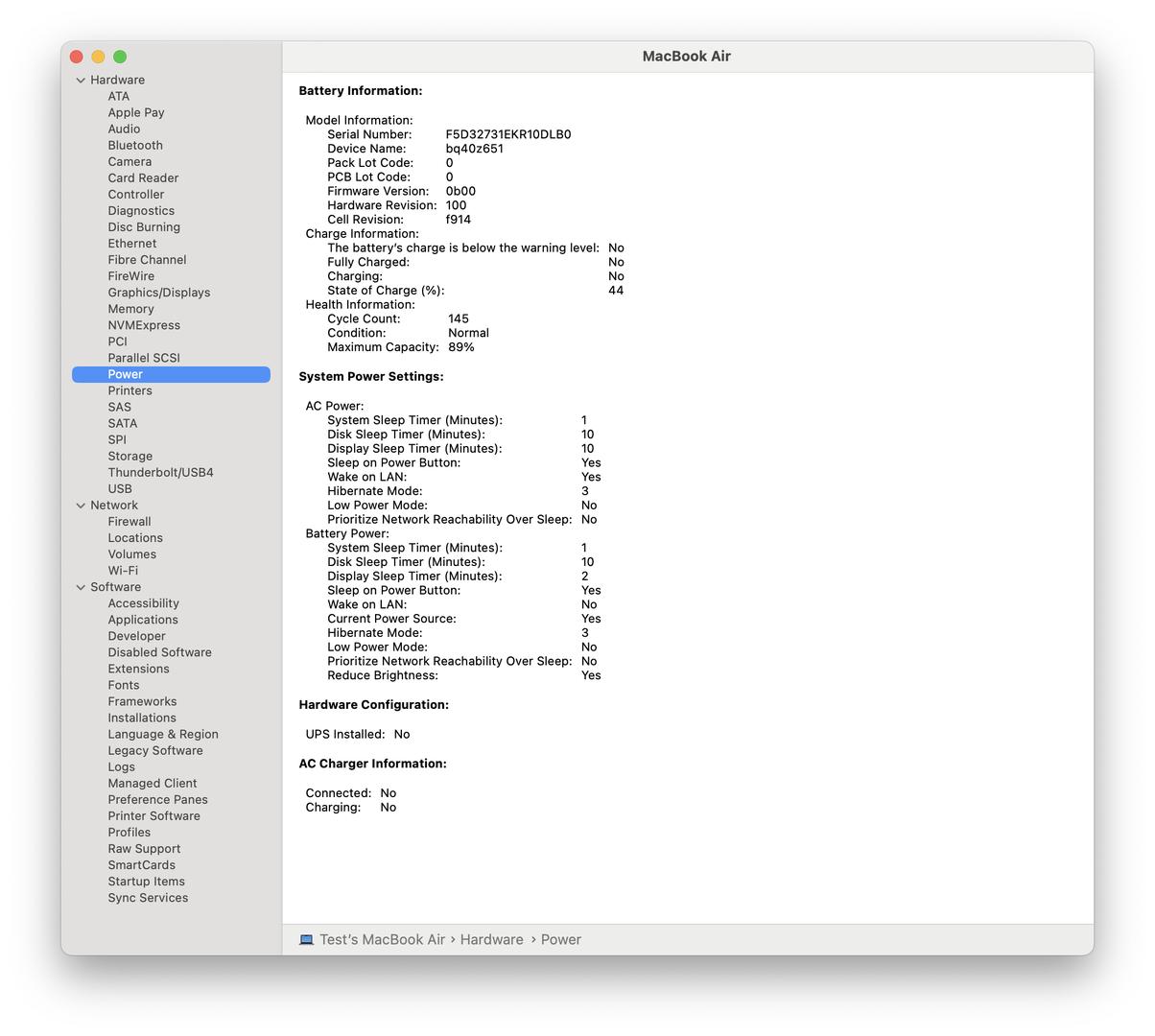Click the Maximum Capacity 89% value
Screen dimensions: 1155x1036
(461, 347)
